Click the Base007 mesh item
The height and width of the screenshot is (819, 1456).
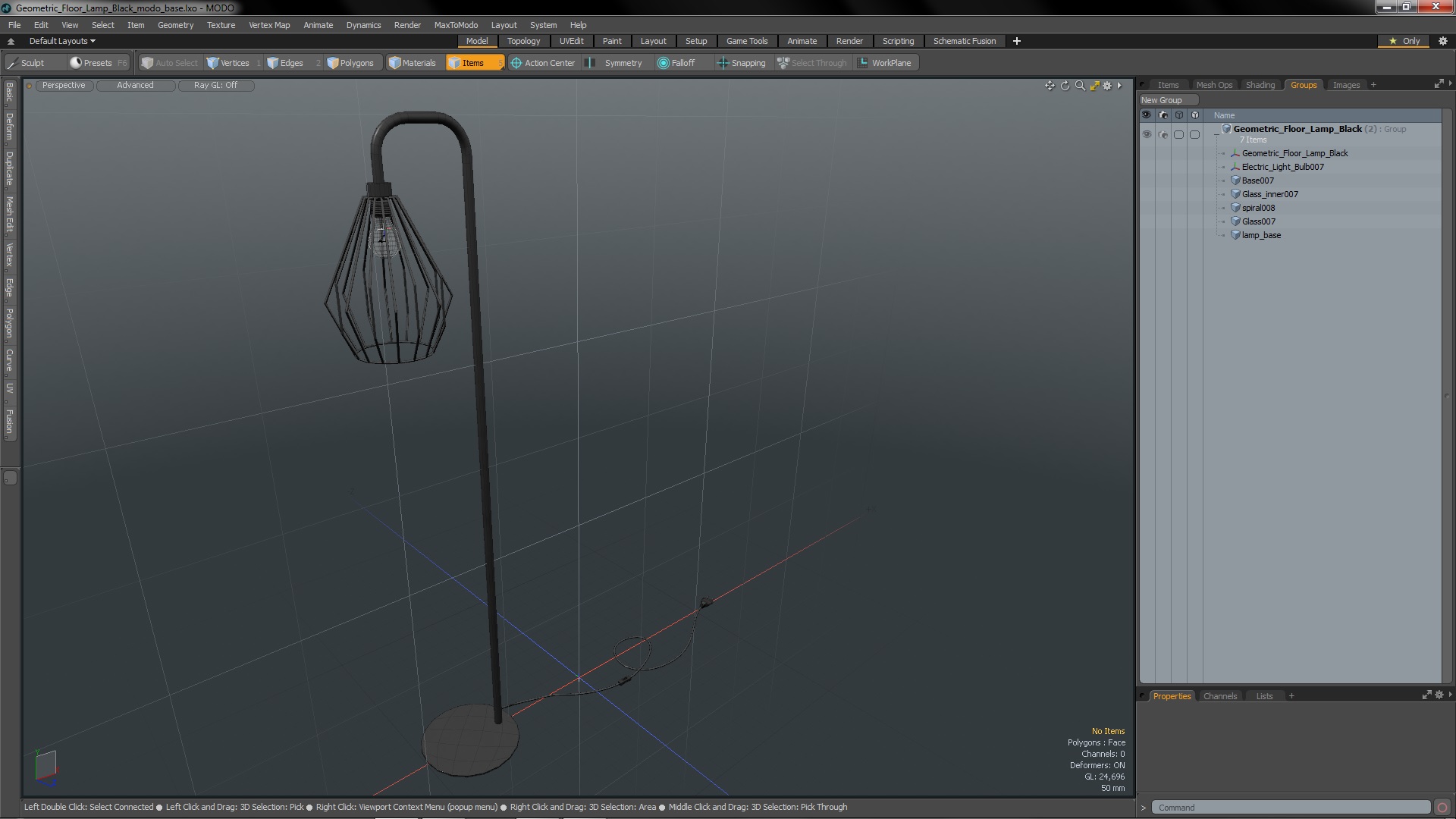1258,180
